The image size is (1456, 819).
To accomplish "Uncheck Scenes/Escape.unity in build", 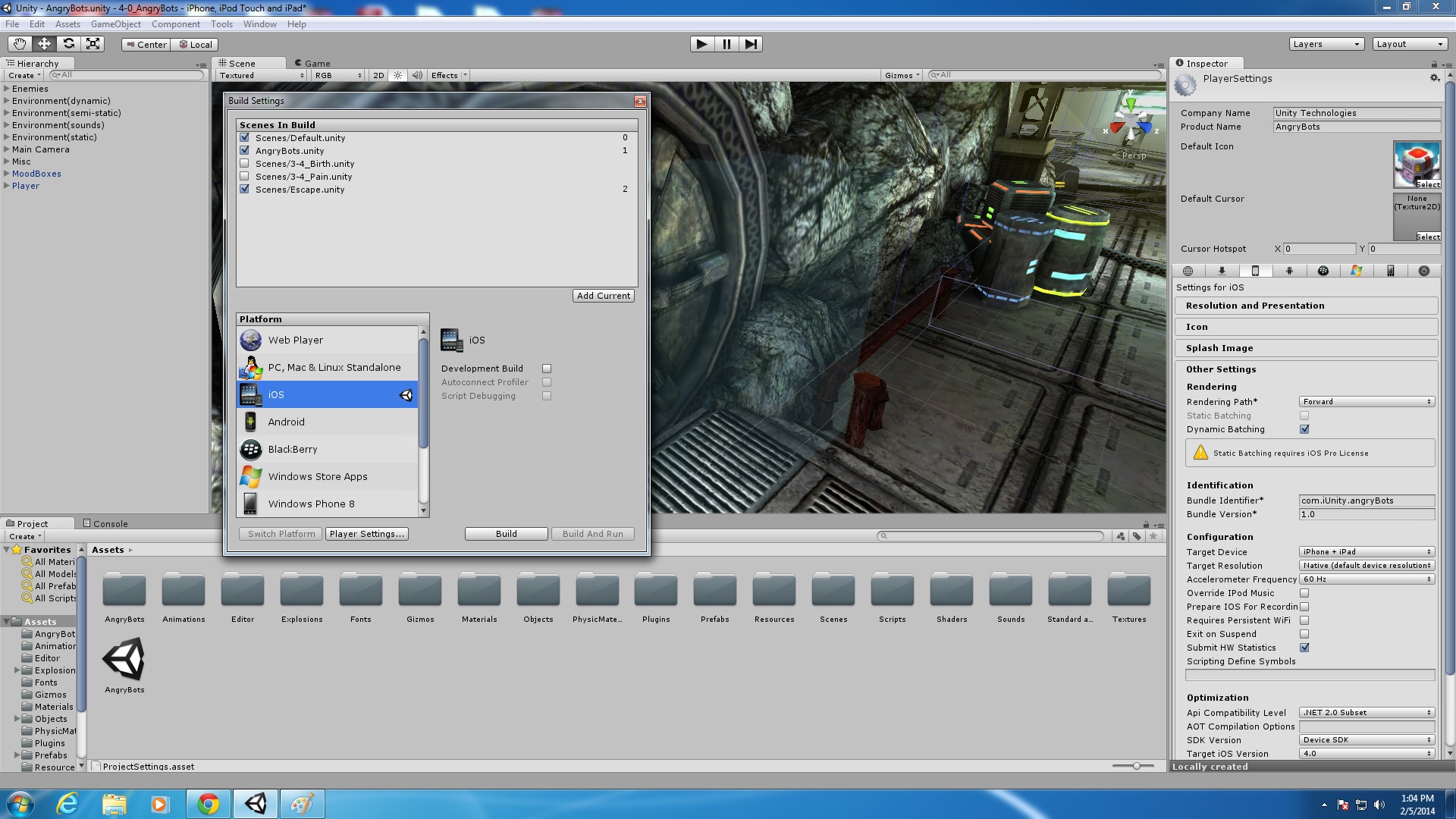I will coord(244,189).
